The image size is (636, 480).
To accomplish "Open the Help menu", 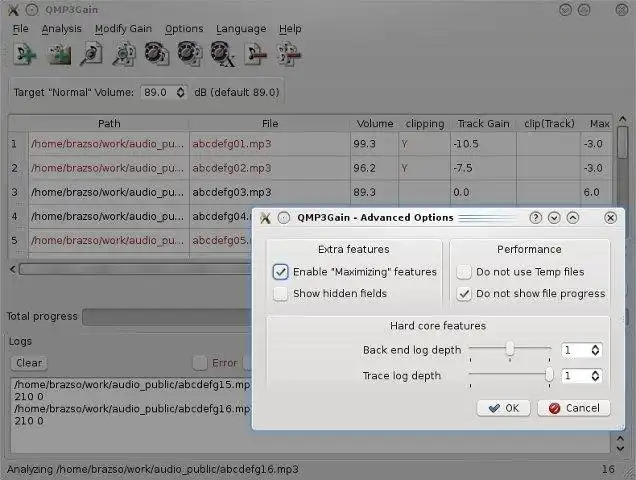I will (x=290, y=29).
